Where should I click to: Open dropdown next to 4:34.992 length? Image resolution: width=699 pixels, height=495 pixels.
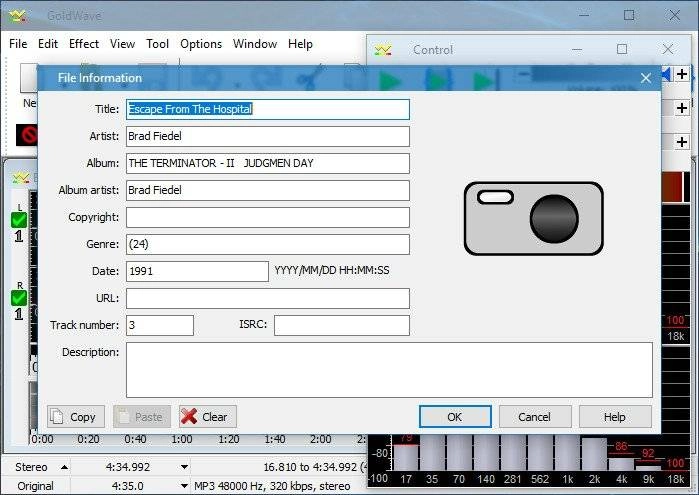pyautogui.click(x=184, y=467)
